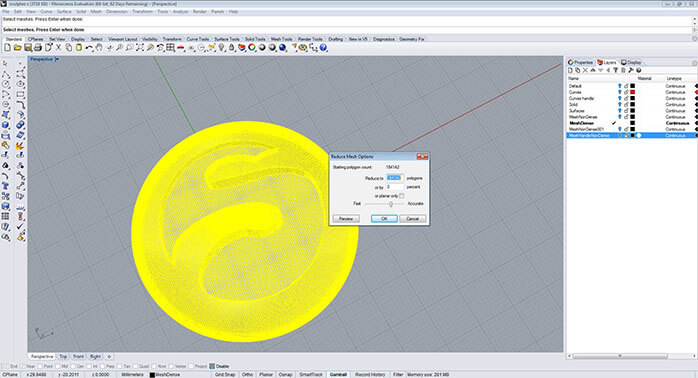Viewport: 698px width, 378px height.
Task: Click Cancel in Reduce Mesh Options
Action: tap(412, 219)
